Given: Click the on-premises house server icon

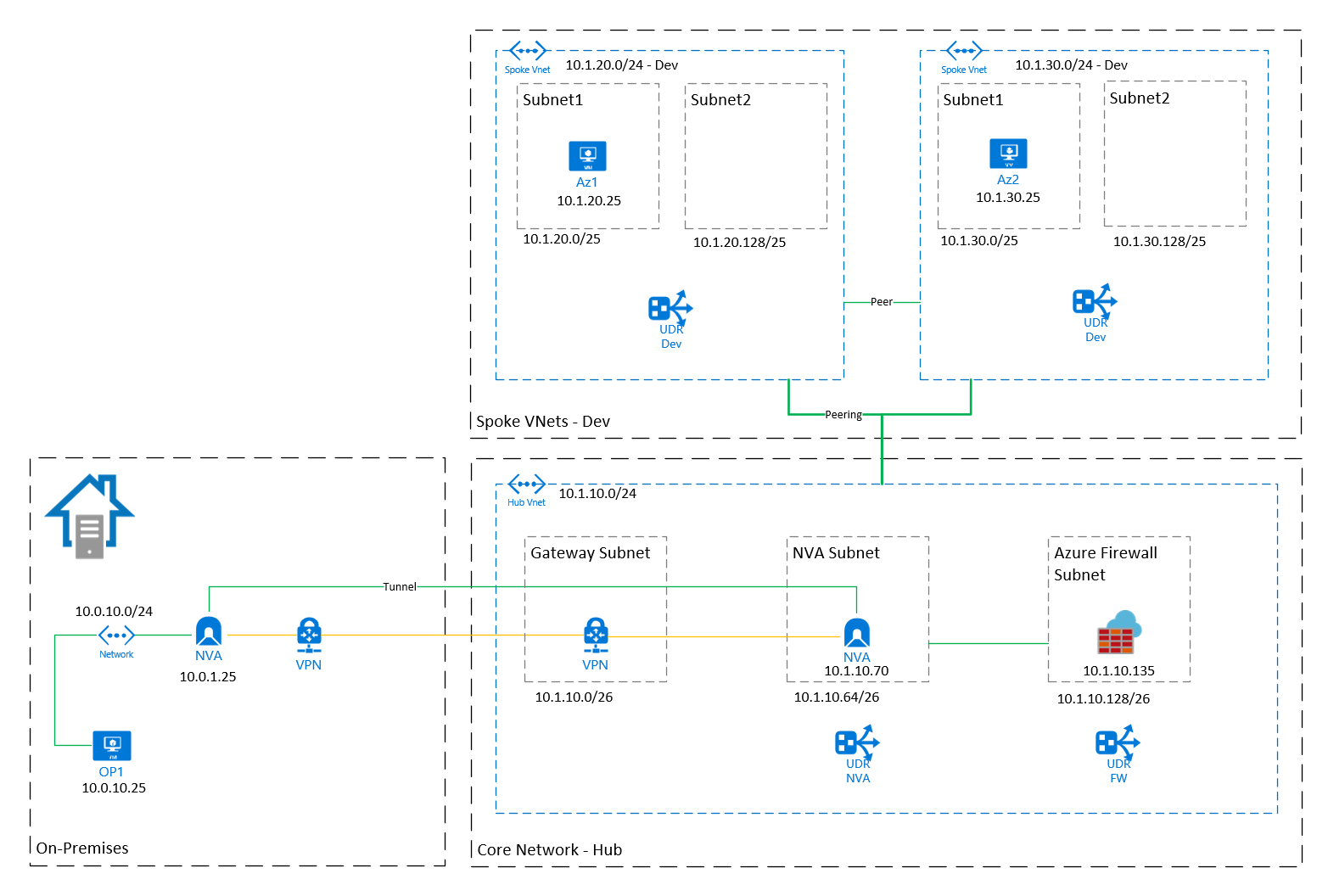Looking at the screenshot, I should point(89,516).
